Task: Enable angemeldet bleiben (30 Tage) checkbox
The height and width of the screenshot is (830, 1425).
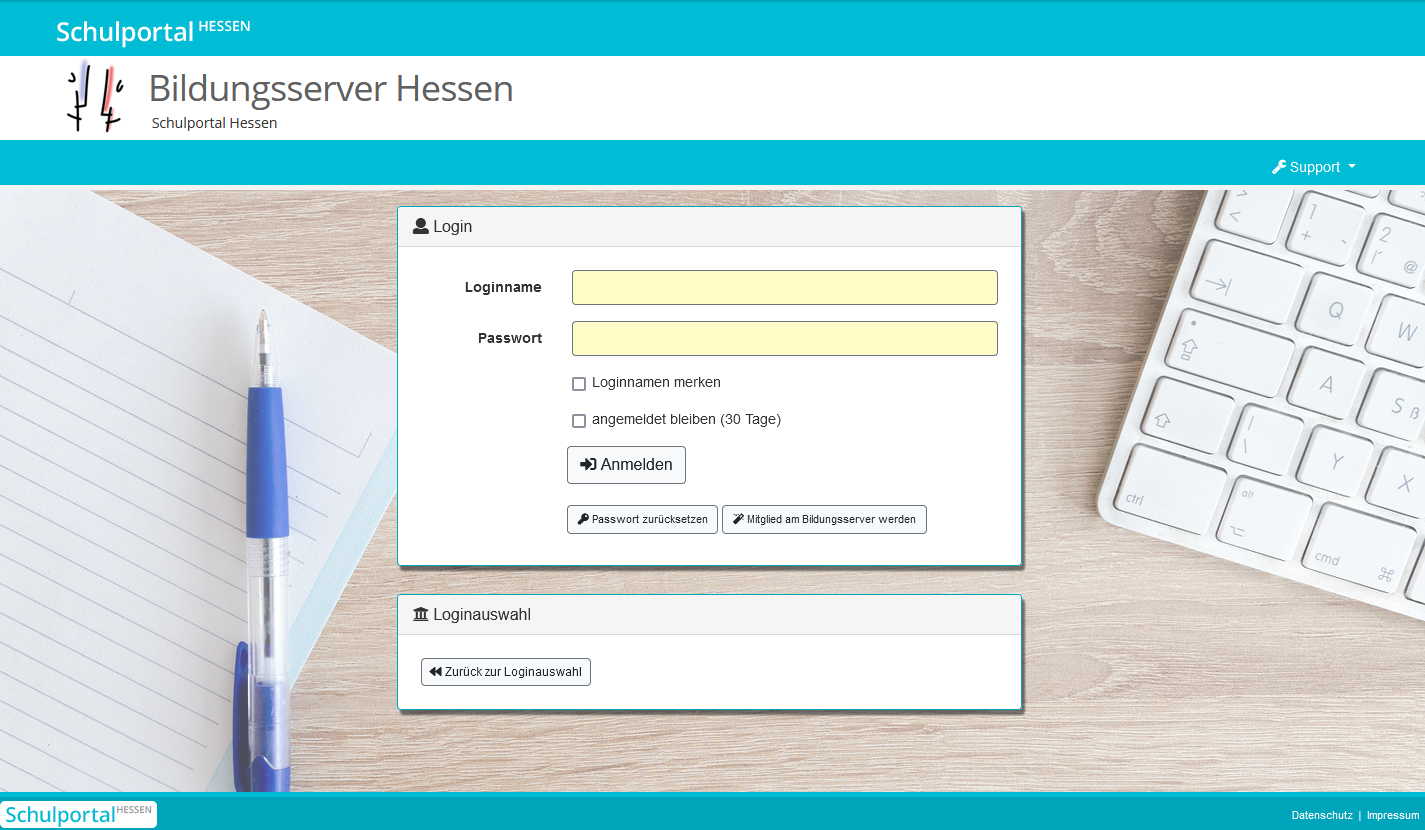Action: tap(579, 421)
